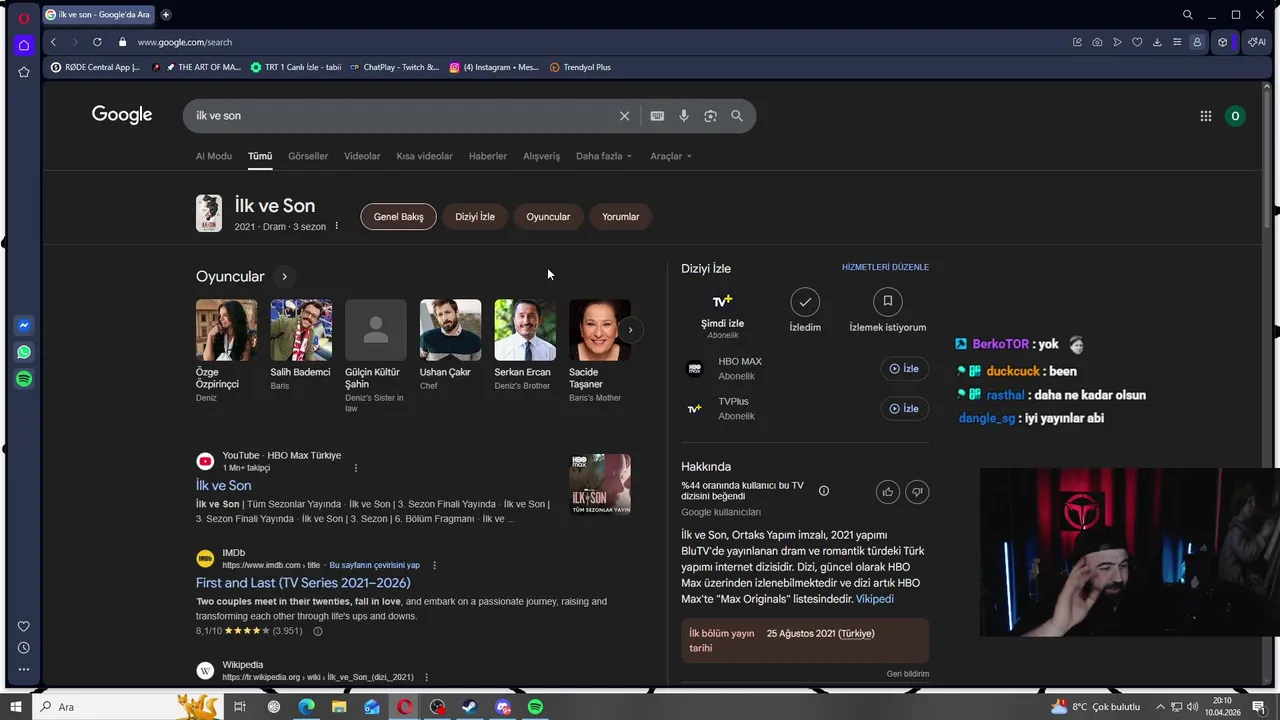1280x720 pixels.
Task: Open the İlk ve Son YouTube thumbnail
Action: pyautogui.click(x=600, y=485)
